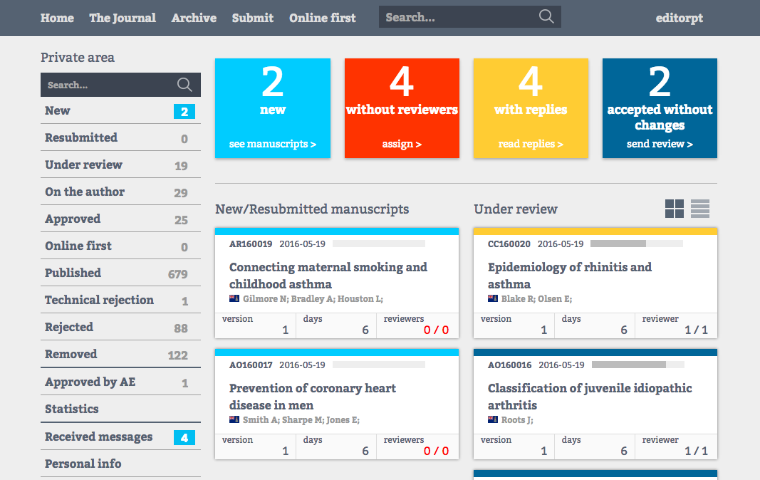
Task: Click 'assign >' on without reviewers tile
Action: (401, 144)
